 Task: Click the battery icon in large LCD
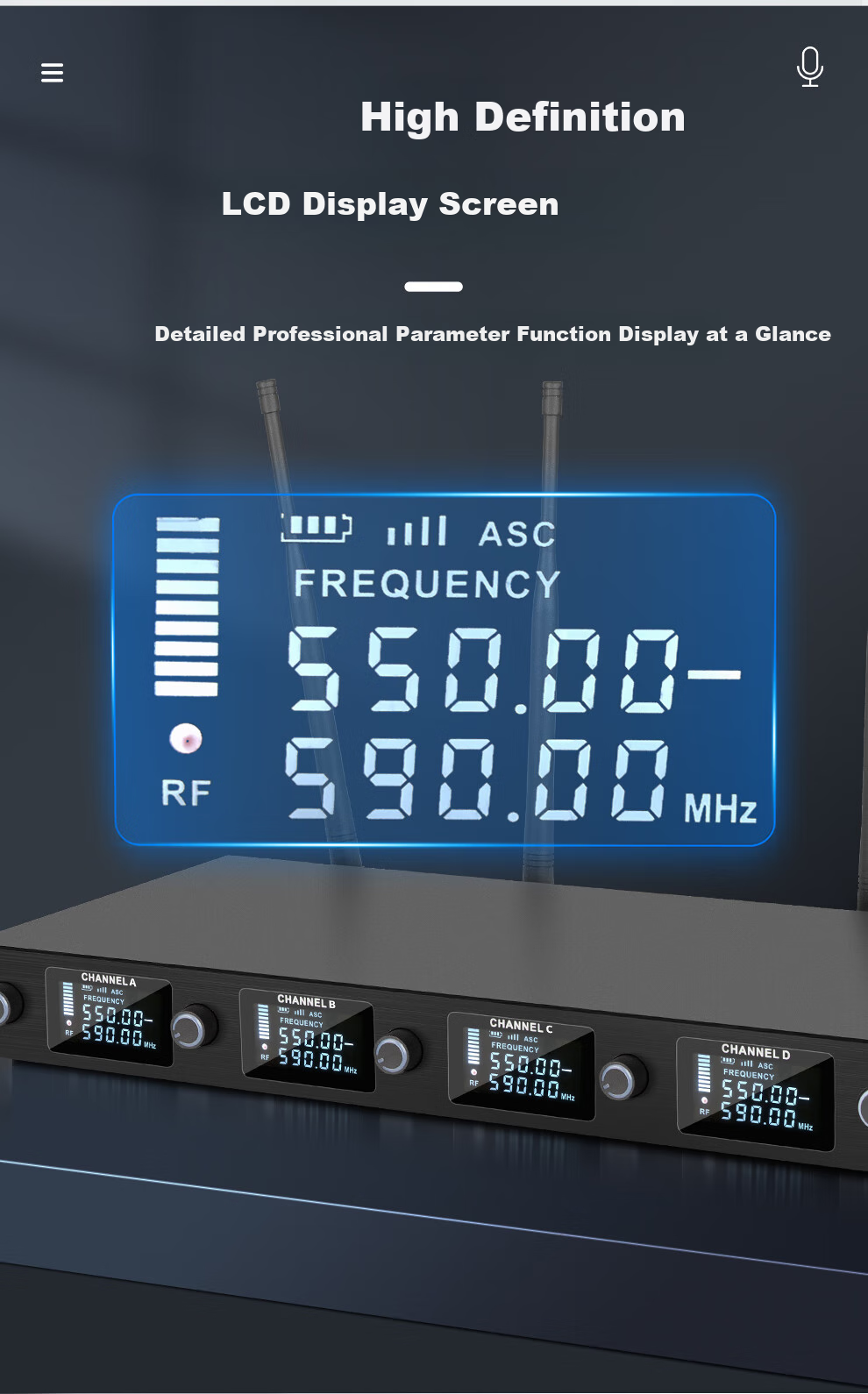317,526
